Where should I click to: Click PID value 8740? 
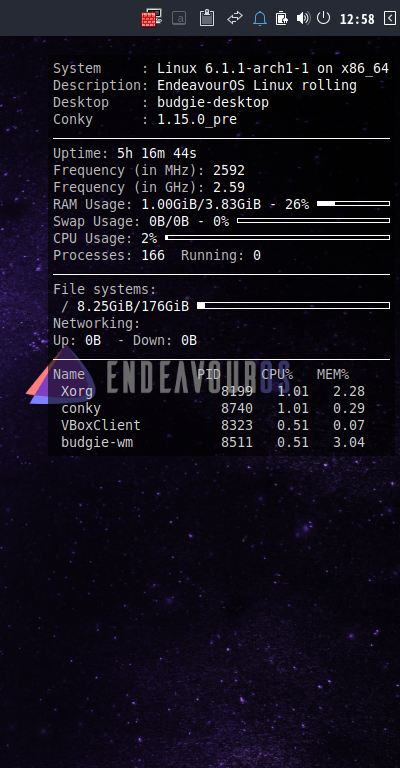click(x=237, y=409)
